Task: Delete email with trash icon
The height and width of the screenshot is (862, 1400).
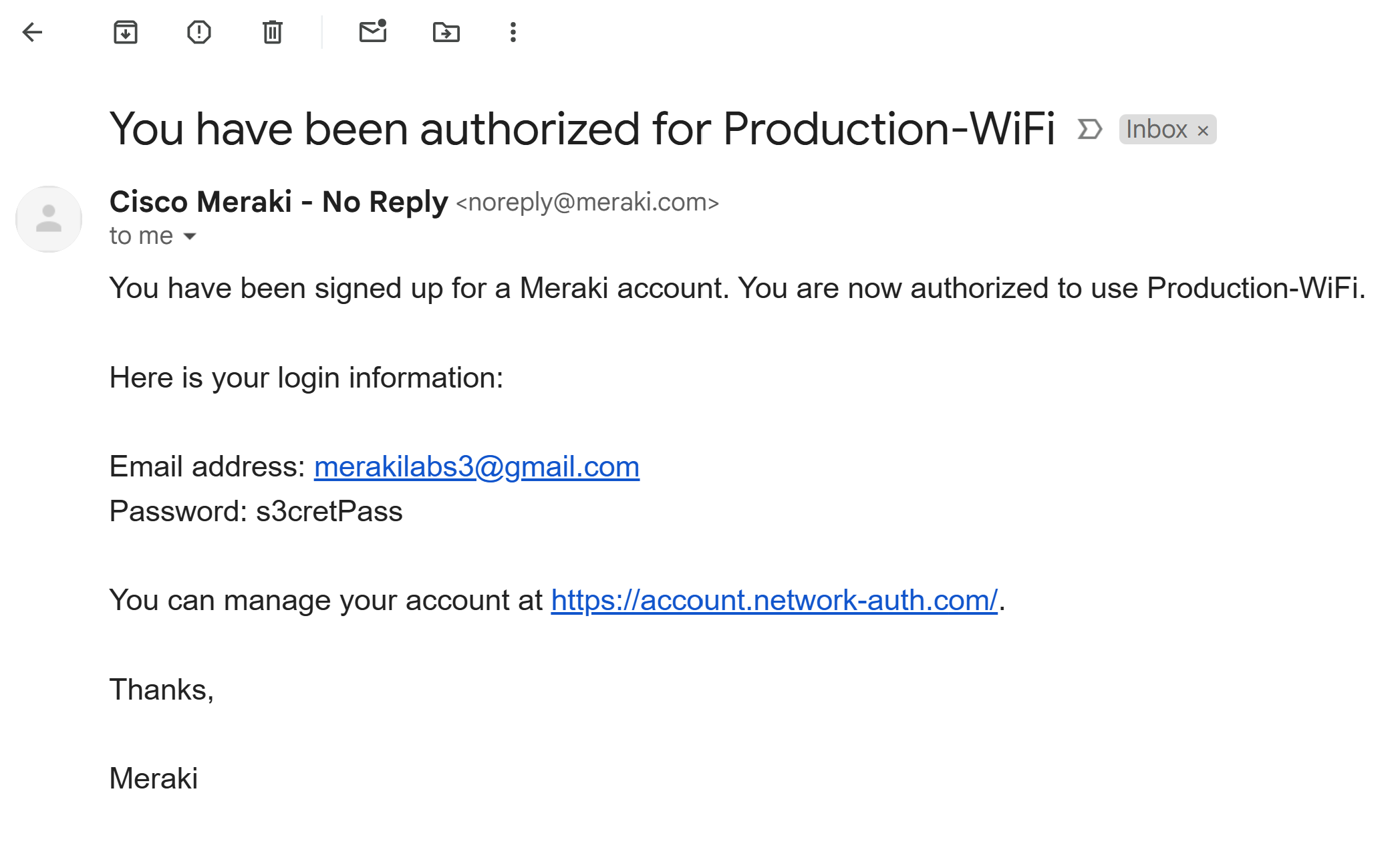Action: [x=273, y=32]
